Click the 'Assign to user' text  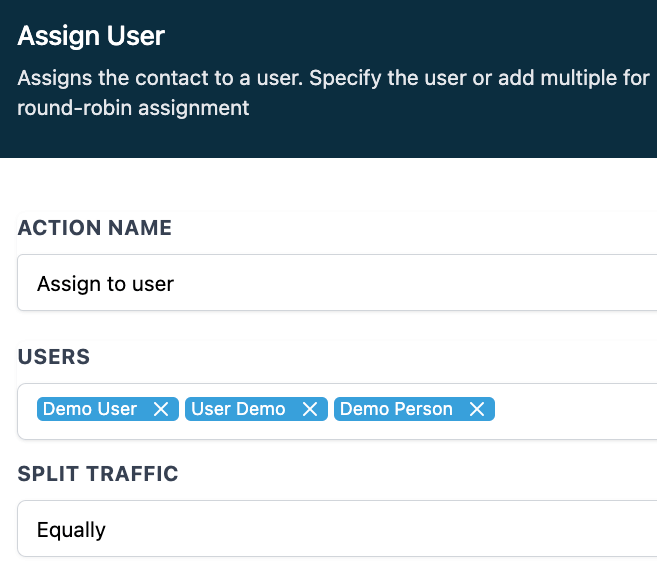tap(105, 284)
